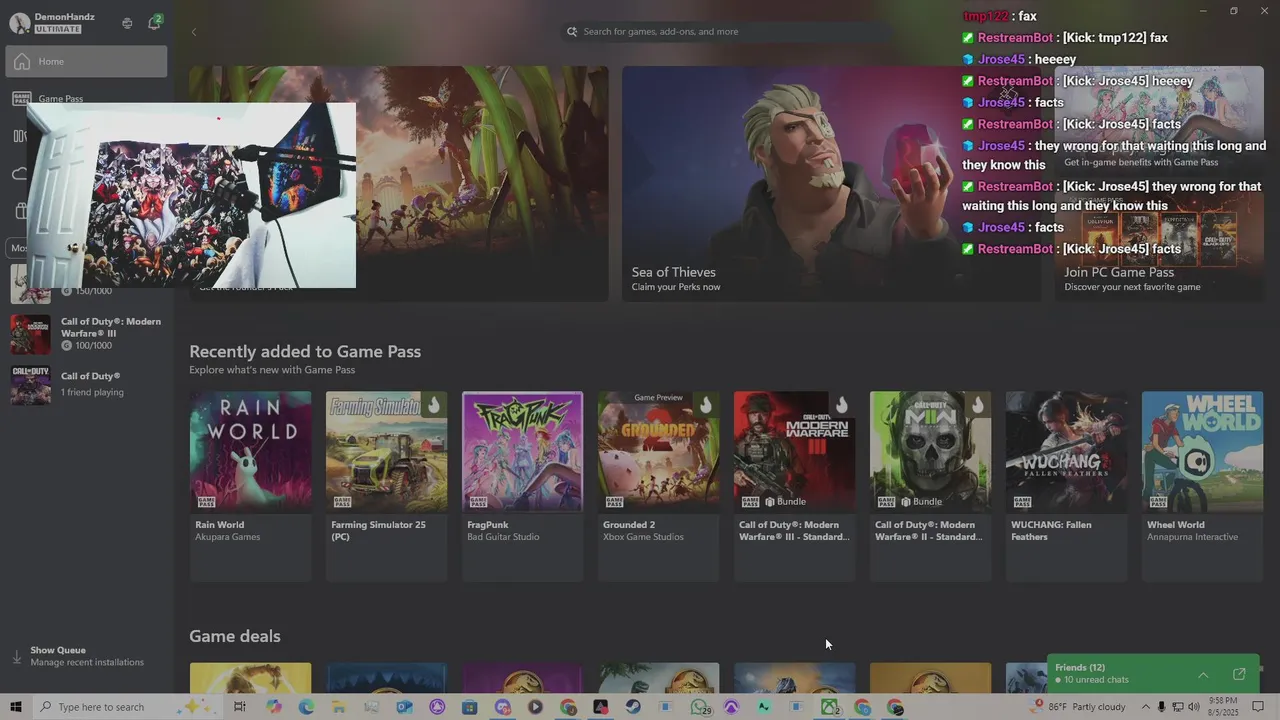Open Call of Duty sidebar entry

tap(88, 384)
